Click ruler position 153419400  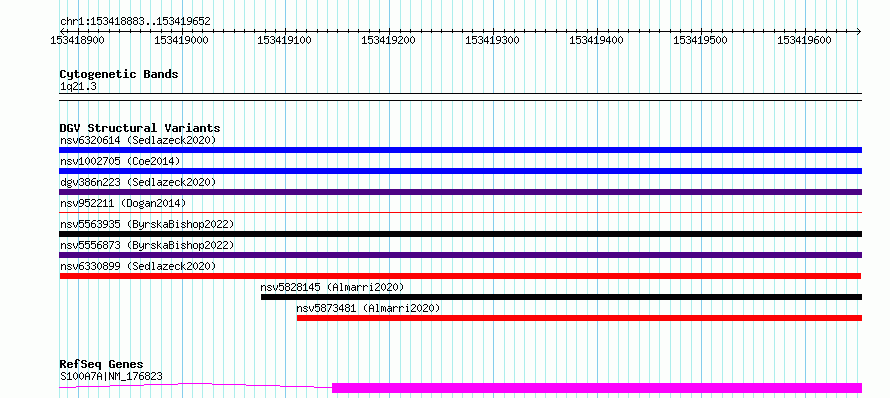596,40
